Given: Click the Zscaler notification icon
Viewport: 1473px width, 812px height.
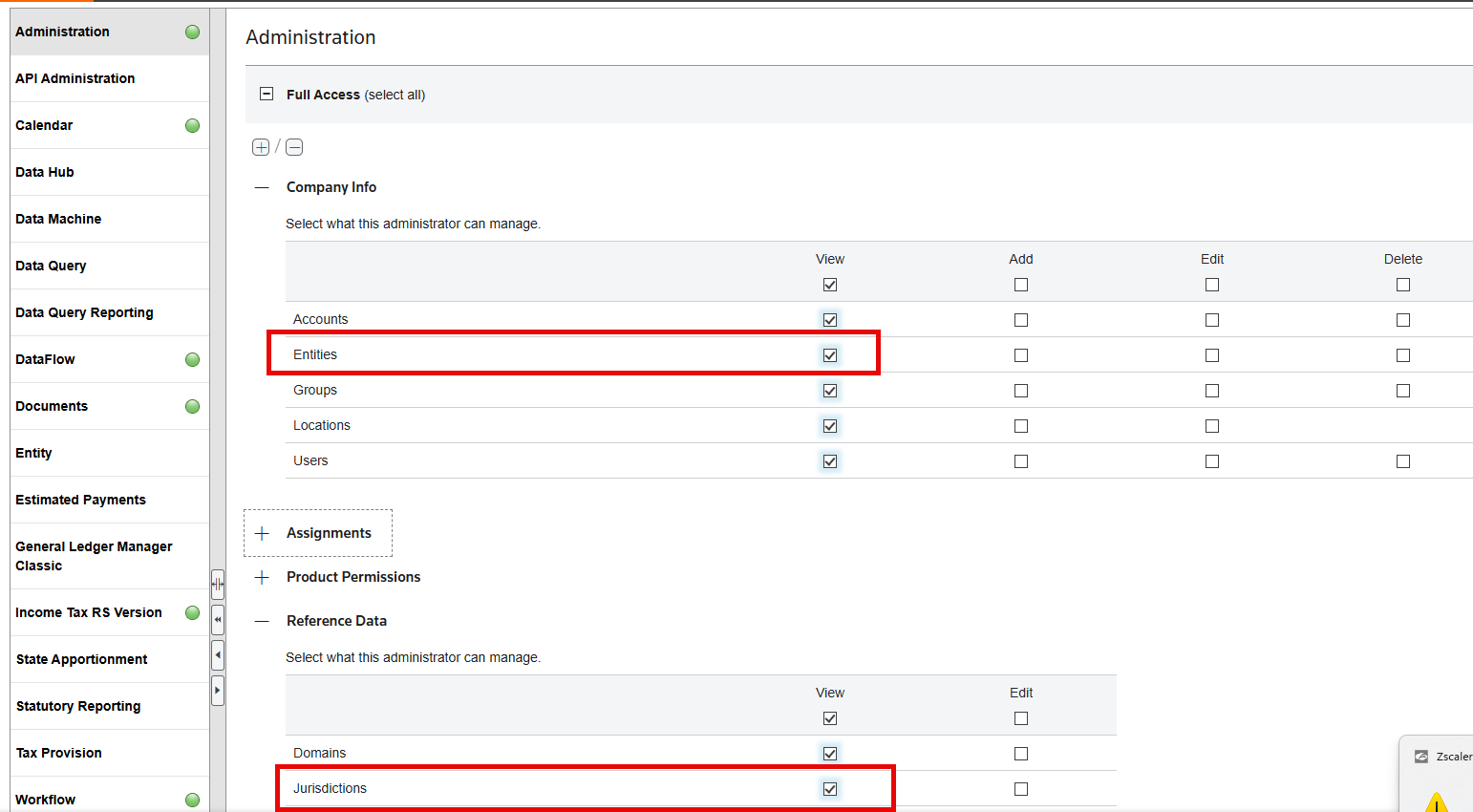Looking at the screenshot, I should (x=1421, y=757).
